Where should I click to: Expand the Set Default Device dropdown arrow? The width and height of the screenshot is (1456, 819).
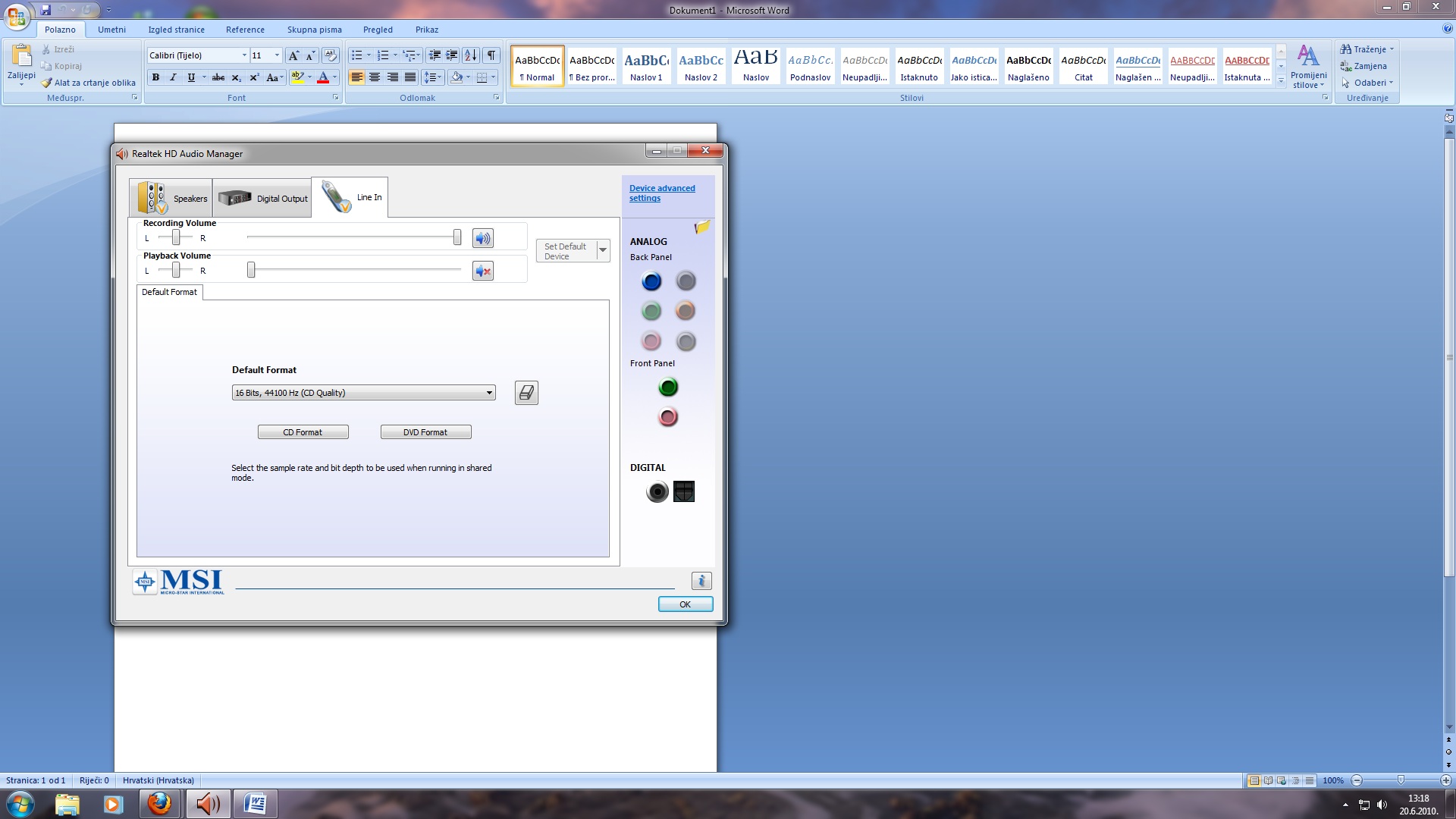point(603,250)
